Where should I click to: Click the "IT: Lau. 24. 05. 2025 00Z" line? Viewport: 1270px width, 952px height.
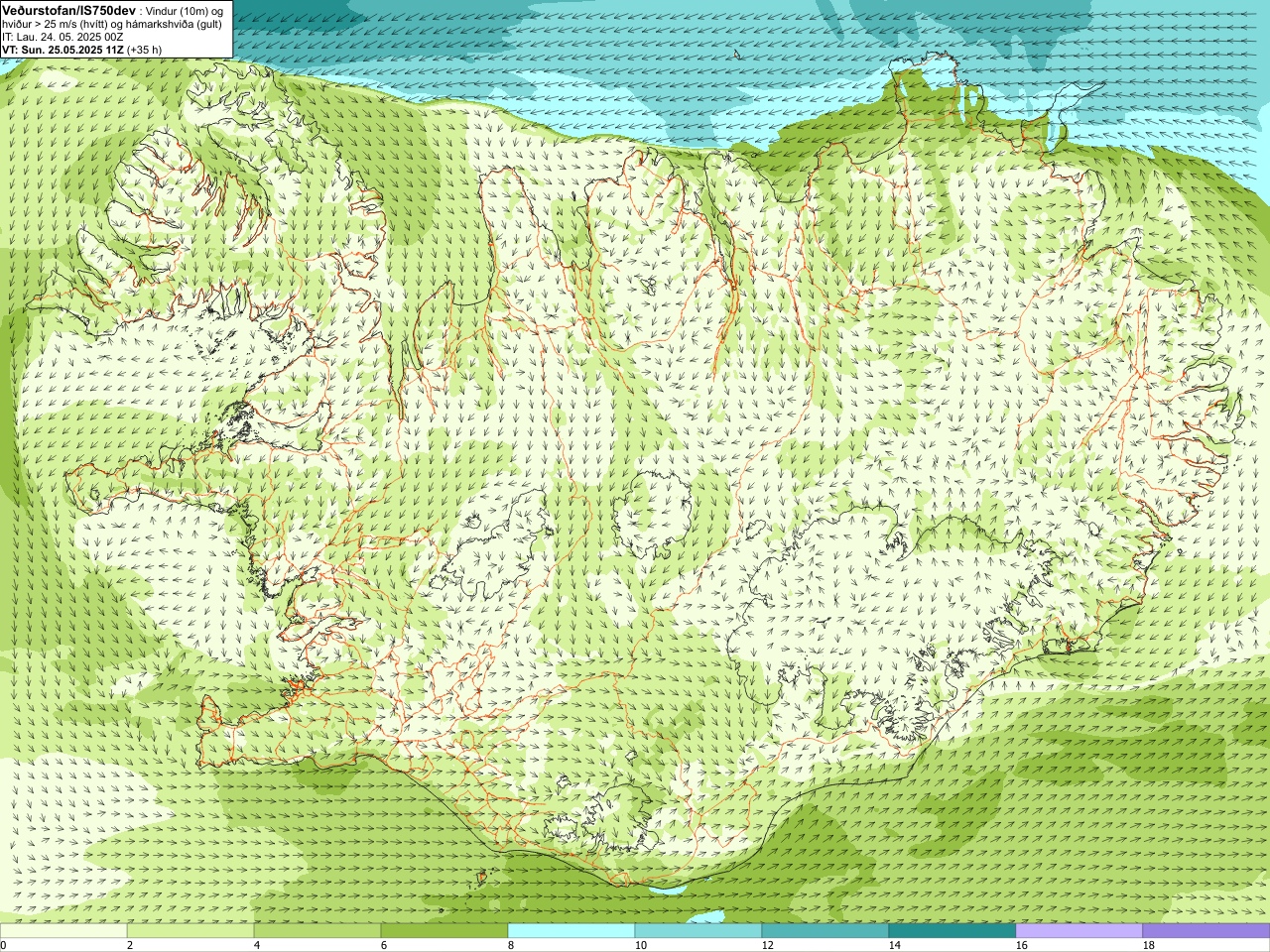63,37
